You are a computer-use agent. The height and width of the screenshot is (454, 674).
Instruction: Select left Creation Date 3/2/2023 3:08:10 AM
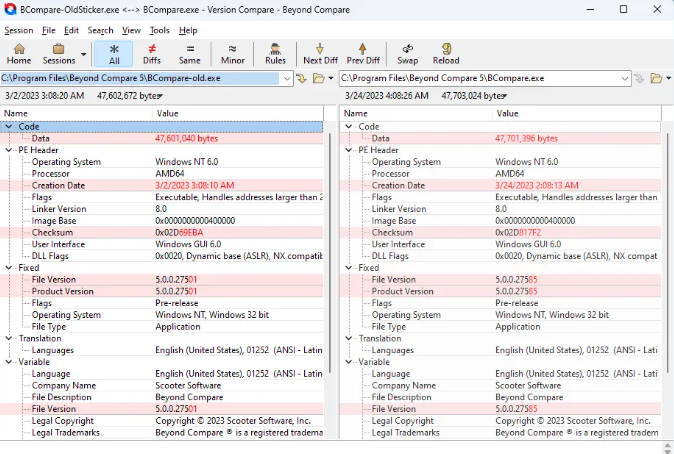click(195, 185)
